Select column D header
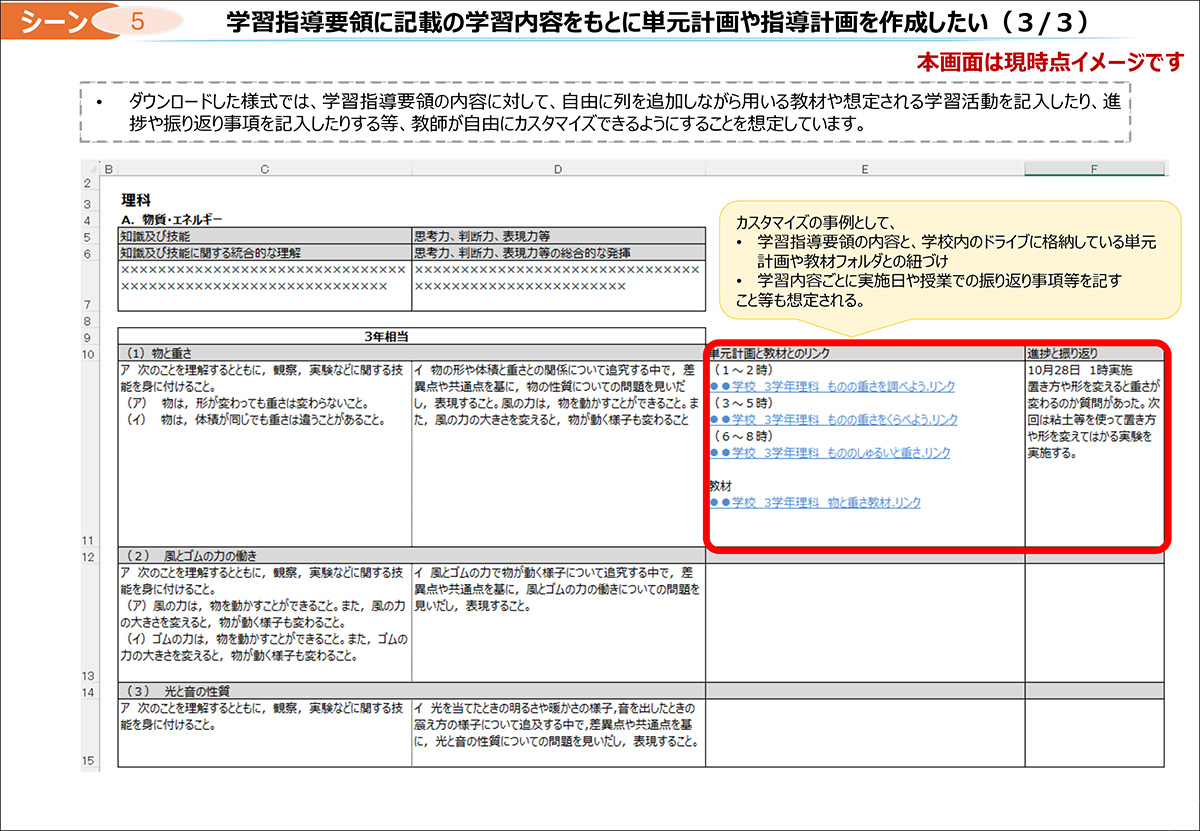This screenshot has height=831, width=1200. [558, 169]
